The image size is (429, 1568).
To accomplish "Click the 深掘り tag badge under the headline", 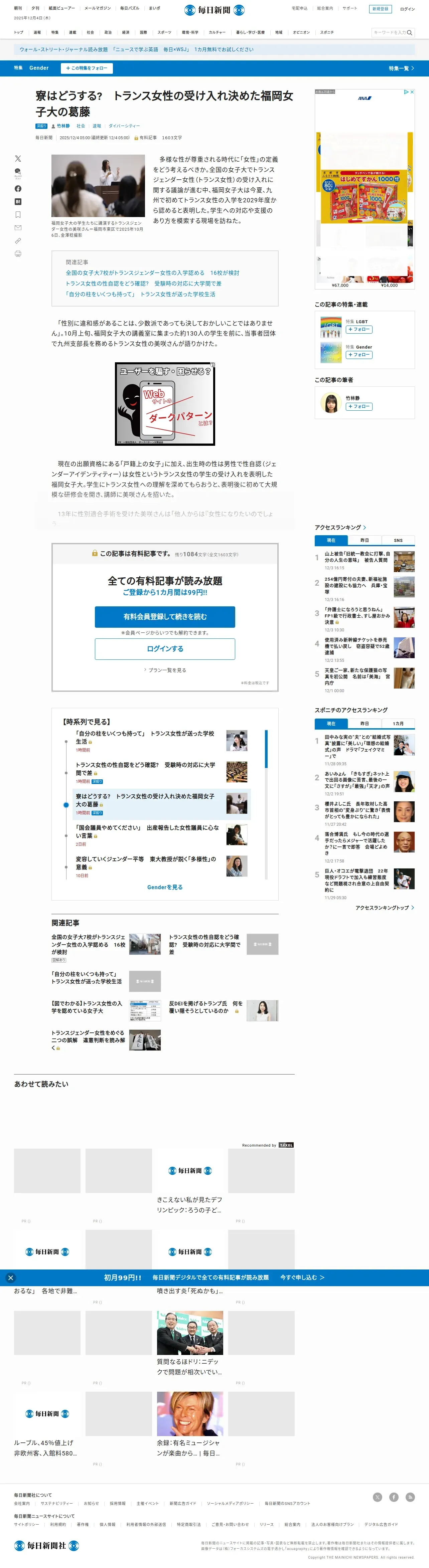I will point(41,126).
